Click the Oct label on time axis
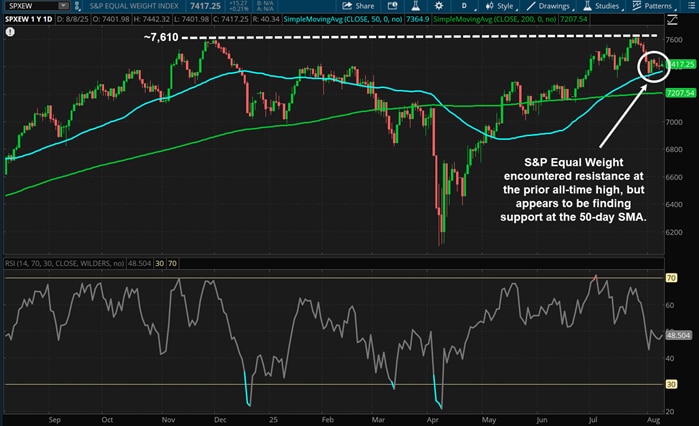 (x=107, y=420)
